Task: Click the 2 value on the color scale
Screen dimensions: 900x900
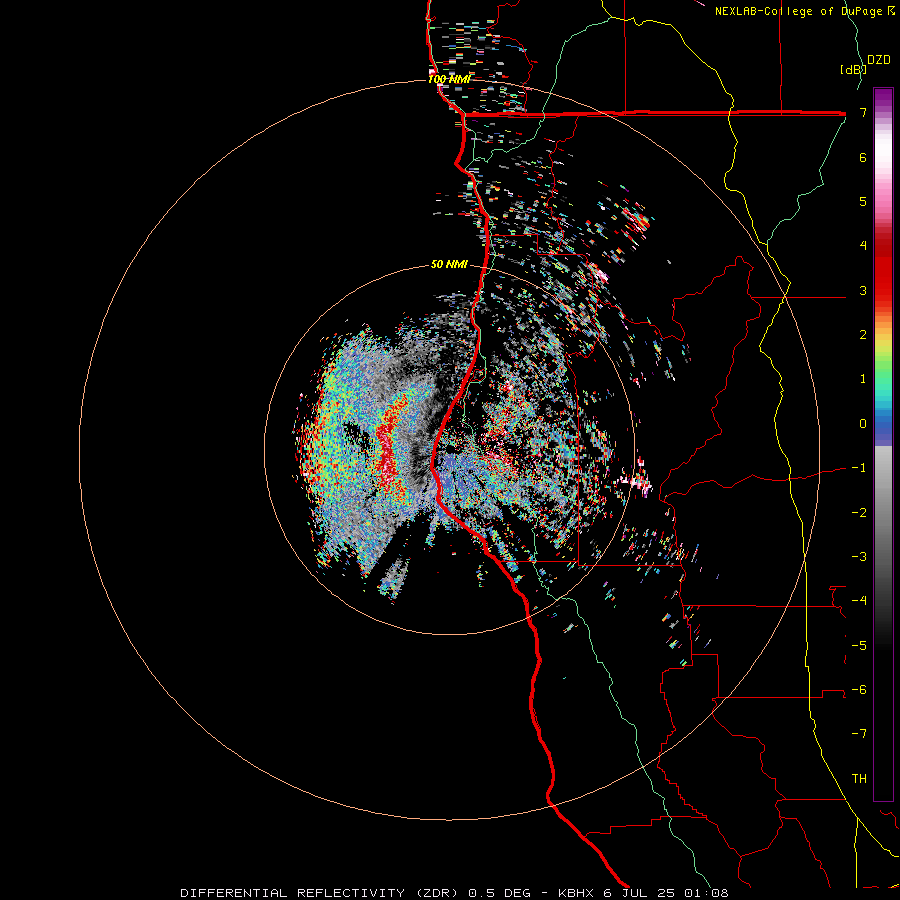Action: pyautogui.click(x=863, y=335)
